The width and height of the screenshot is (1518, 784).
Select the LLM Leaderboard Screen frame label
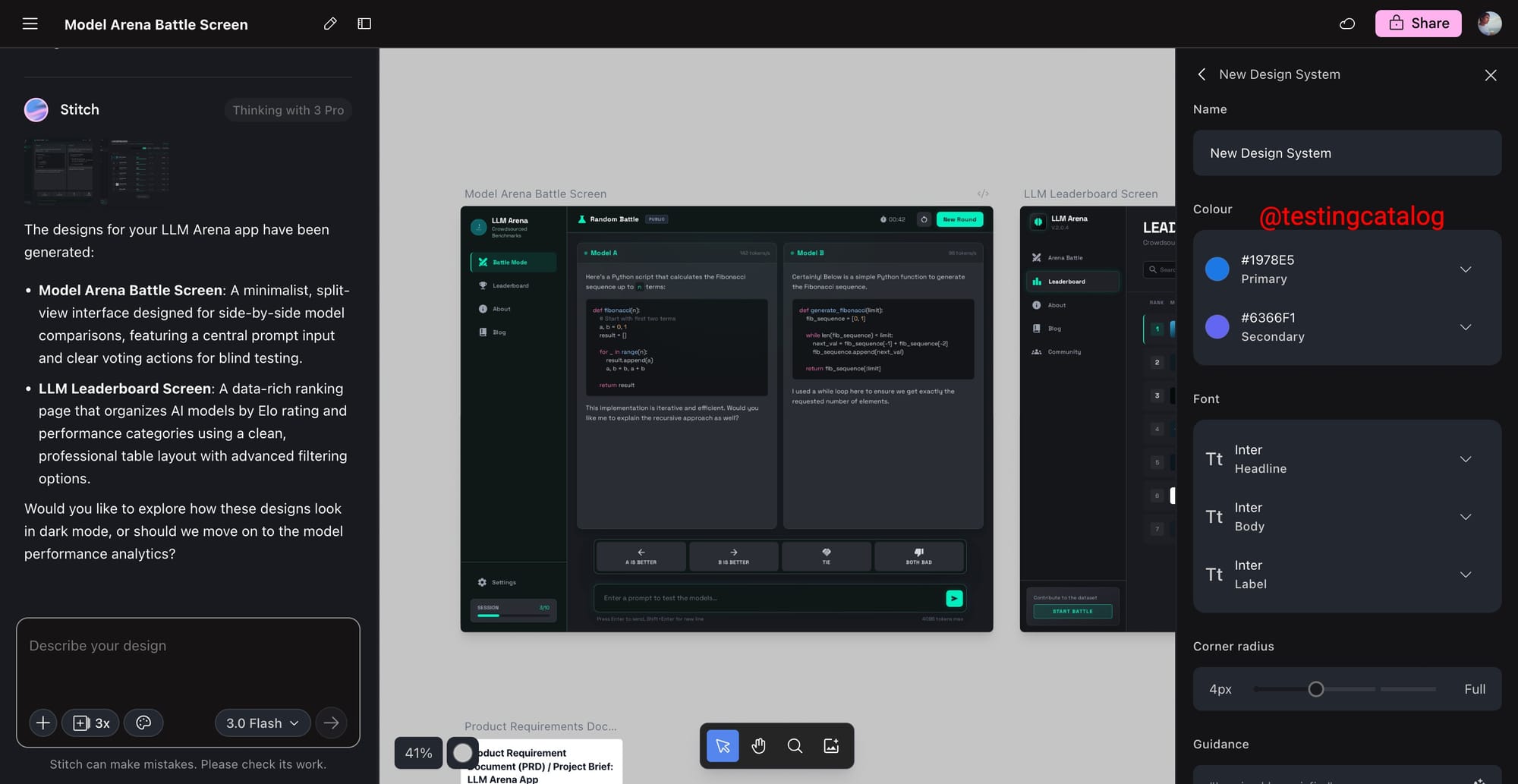1091,194
